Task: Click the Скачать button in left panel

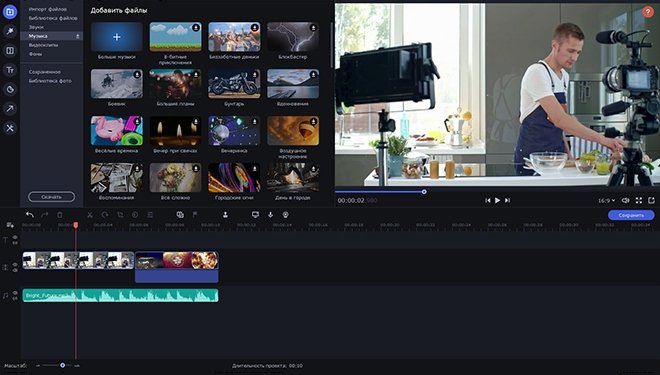Action: [51, 197]
